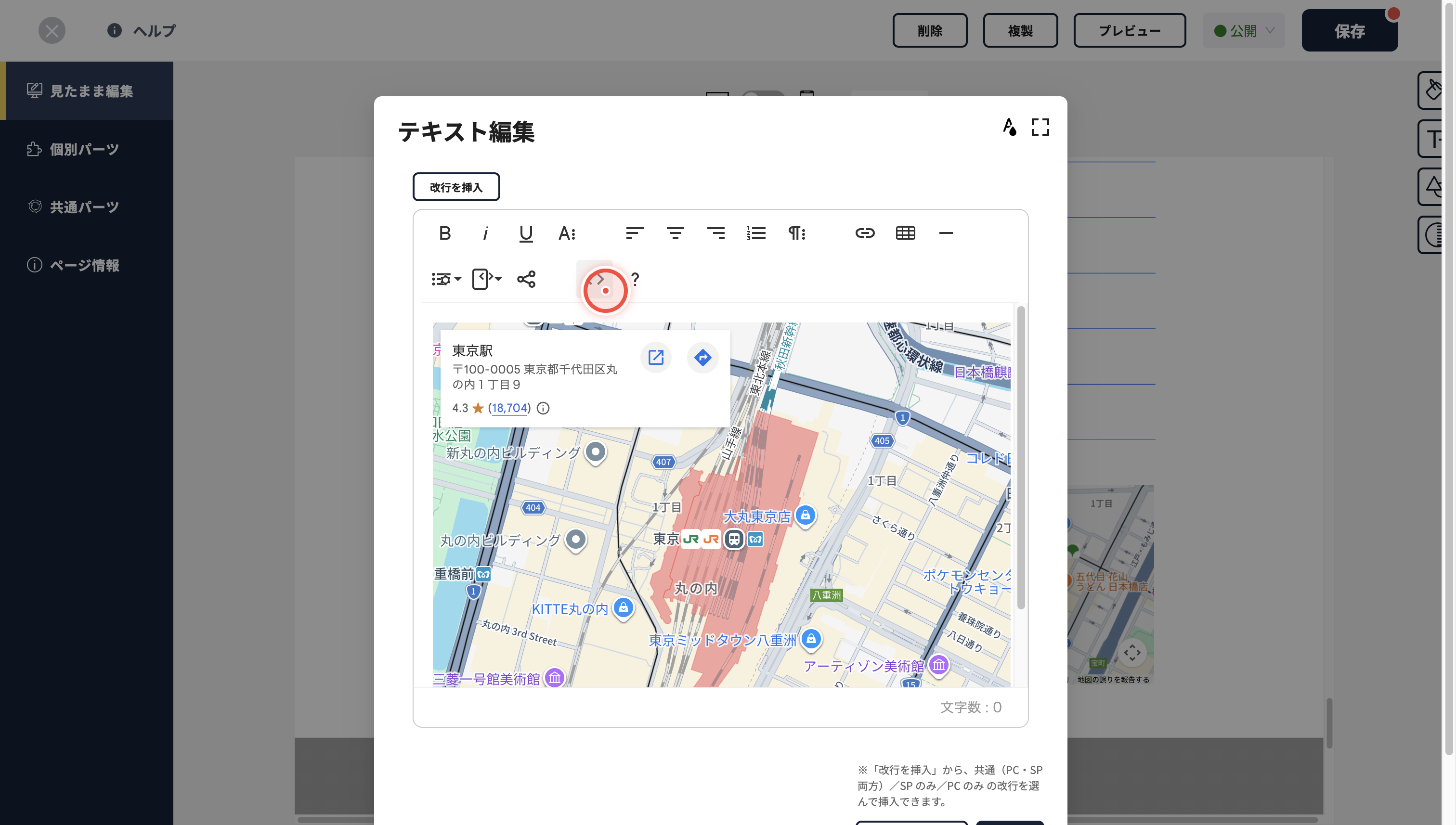This screenshot has width=1456, height=825.
Task: Click the 複製 duplicate button
Action: point(1020,31)
